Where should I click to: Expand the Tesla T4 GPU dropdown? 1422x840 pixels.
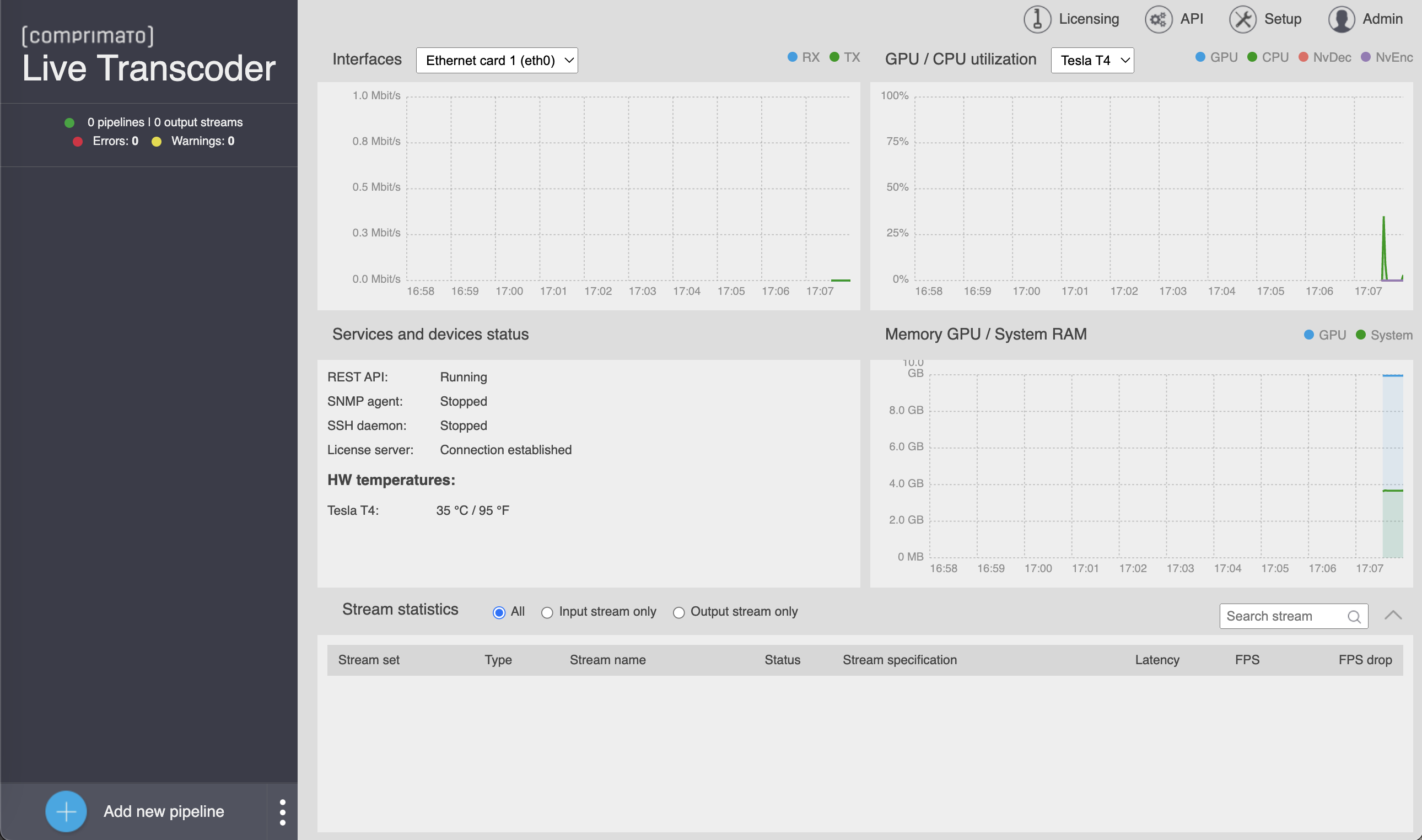[1091, 60]
